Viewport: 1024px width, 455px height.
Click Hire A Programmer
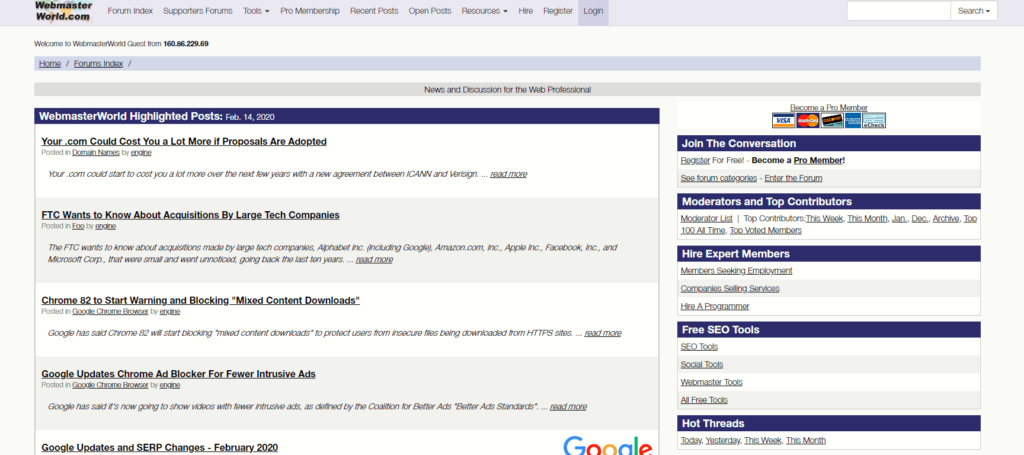pyautogui.click(x=714, y=306)
